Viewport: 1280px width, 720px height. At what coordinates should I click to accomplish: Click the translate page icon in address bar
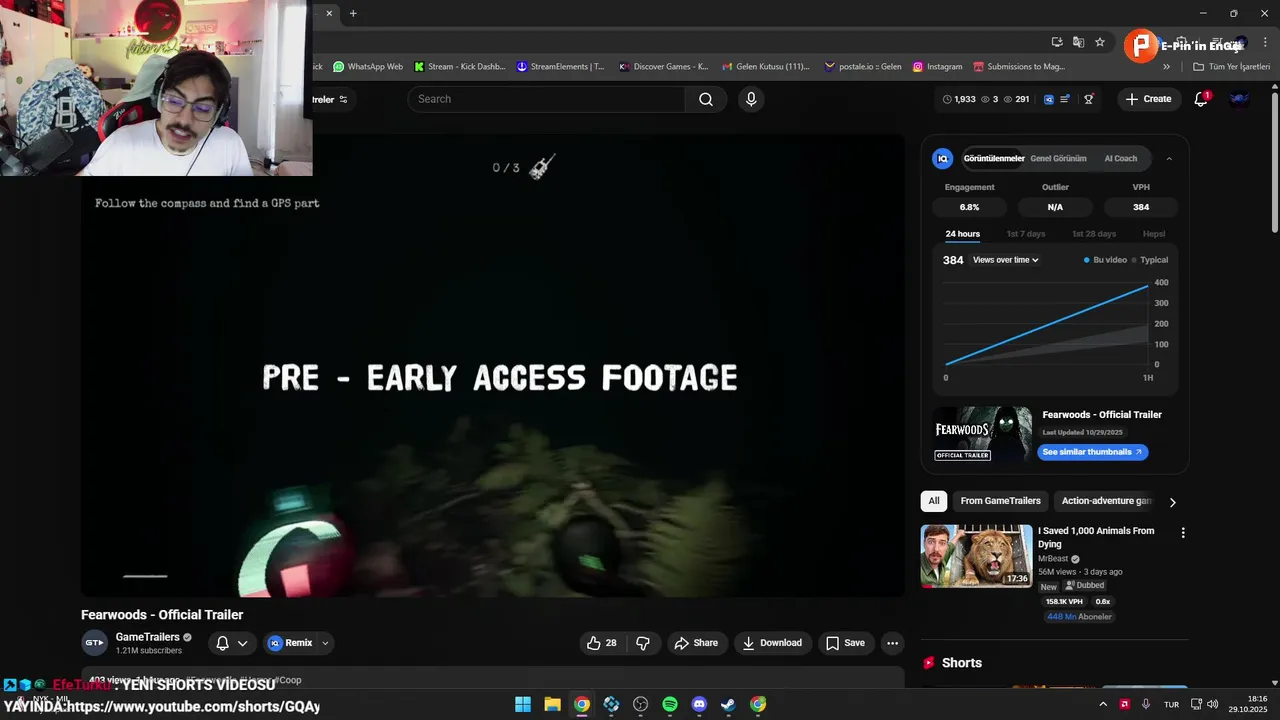tap(1078, 42)
